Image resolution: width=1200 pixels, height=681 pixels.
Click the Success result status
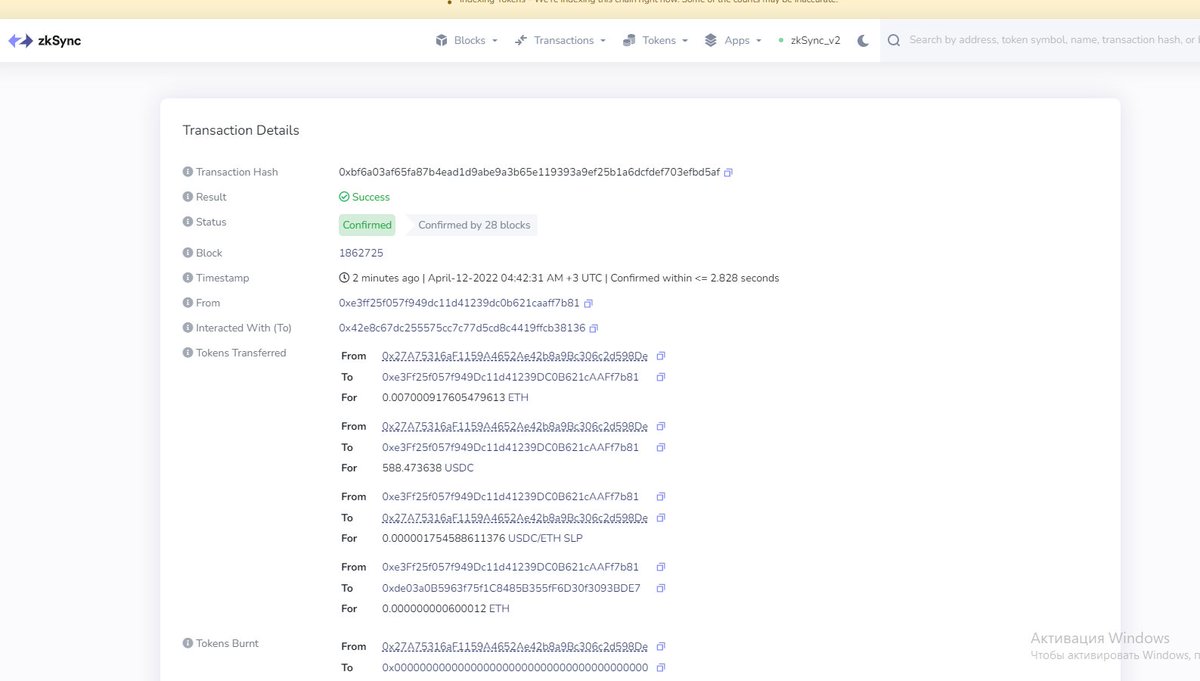364,197
